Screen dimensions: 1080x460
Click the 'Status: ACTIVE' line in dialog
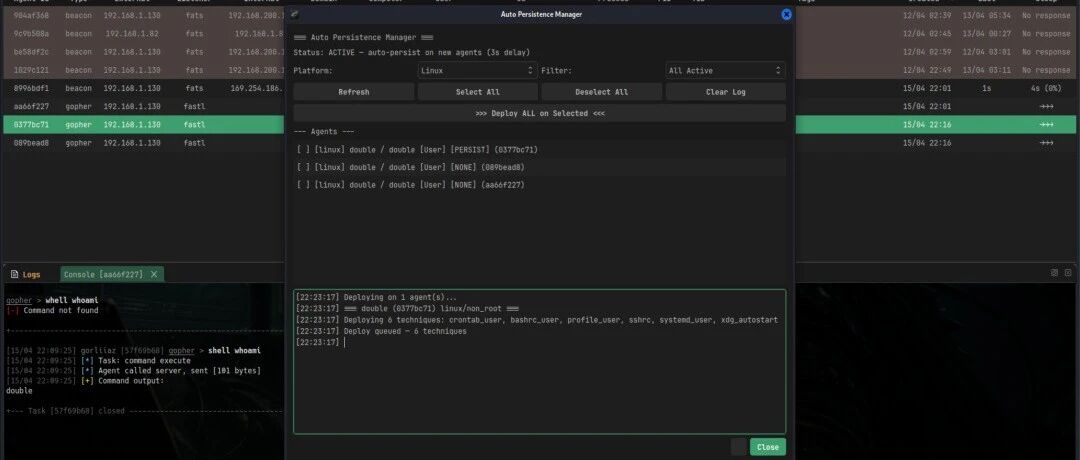pyautogui.click(x=412, y=52)
